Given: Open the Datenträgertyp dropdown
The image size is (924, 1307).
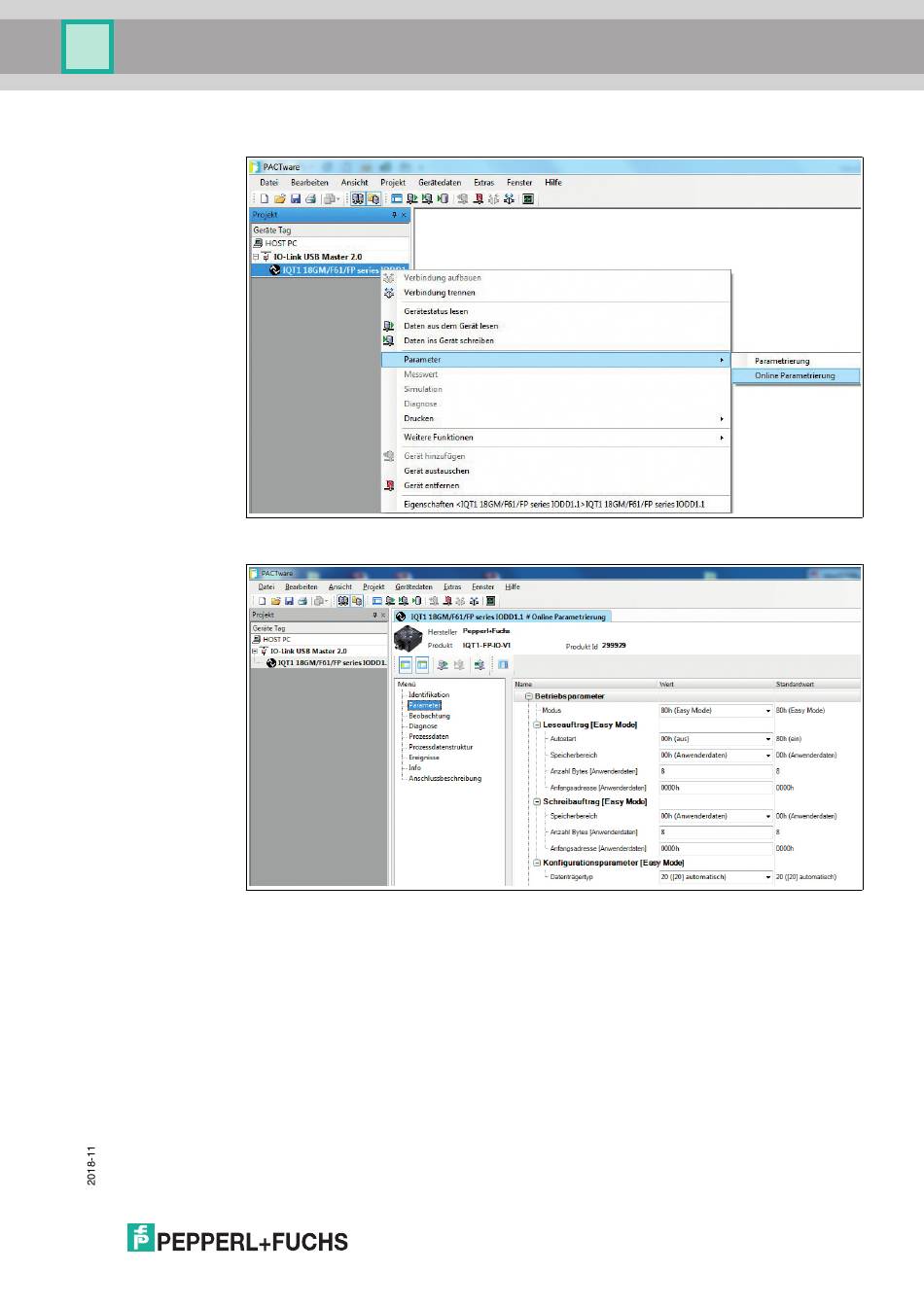Looking at the screenshot, I should point(767,877).
